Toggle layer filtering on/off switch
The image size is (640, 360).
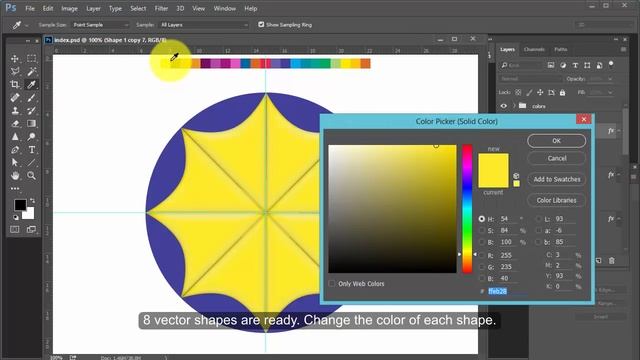coord(611,64)
